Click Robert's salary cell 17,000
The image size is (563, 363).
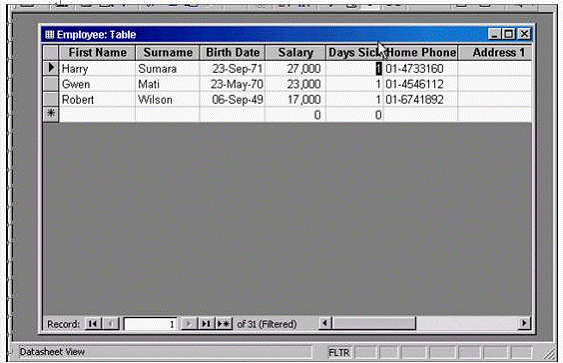[x=296, y=99]
